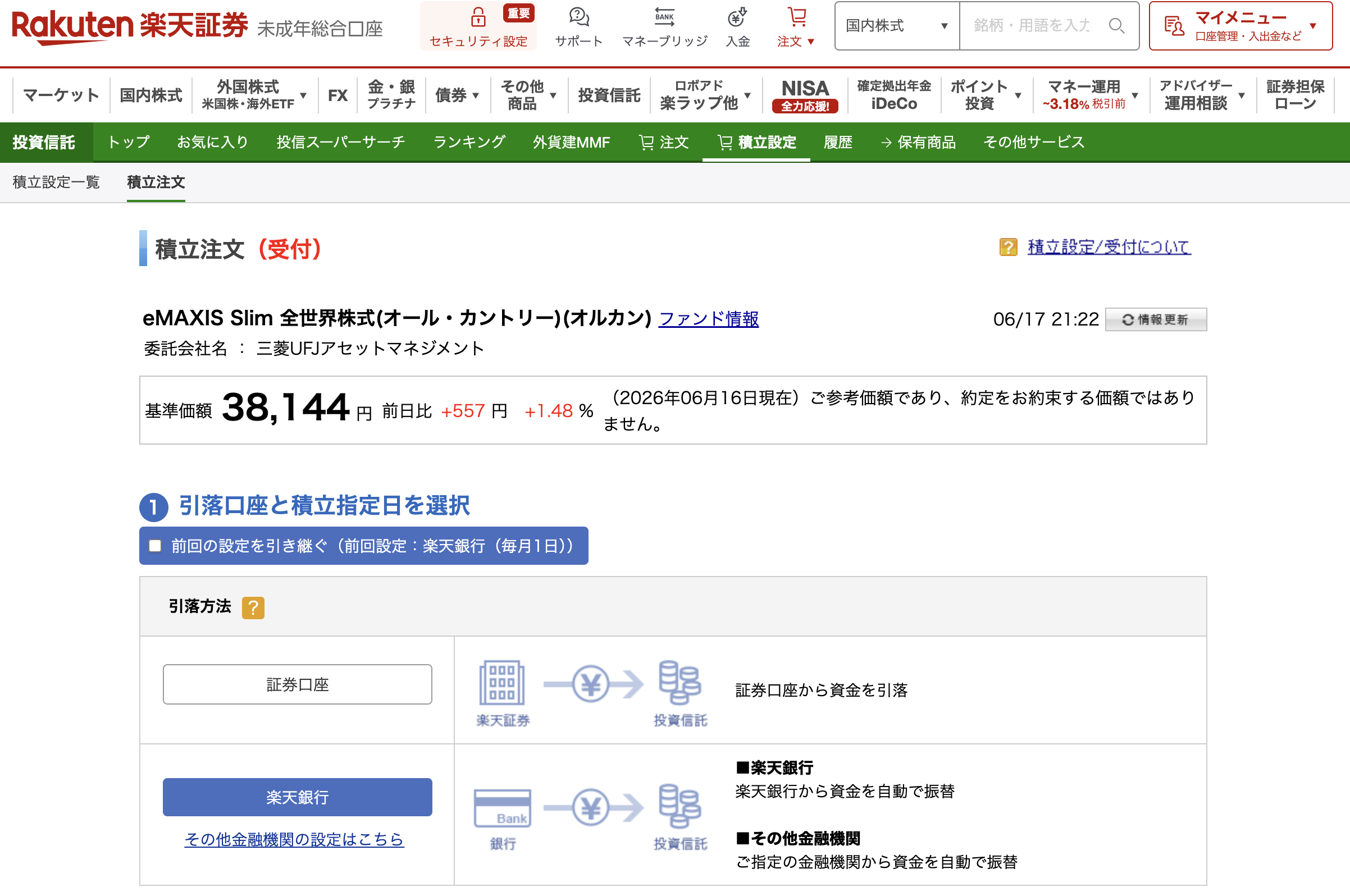Viewport: 1350px width, 896px height.
Task: Select 積立設定 tab in green menu
Action: 756,142
